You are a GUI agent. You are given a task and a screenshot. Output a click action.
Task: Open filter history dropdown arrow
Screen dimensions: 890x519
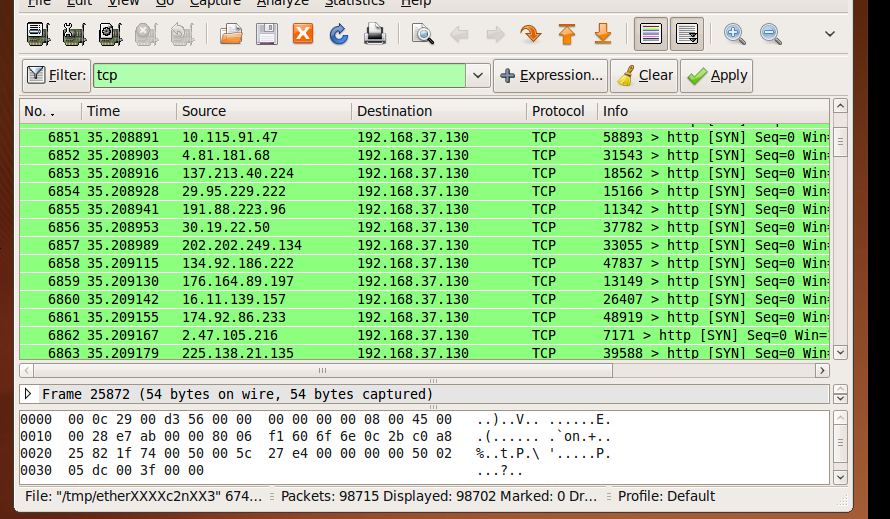pos(478,76)
